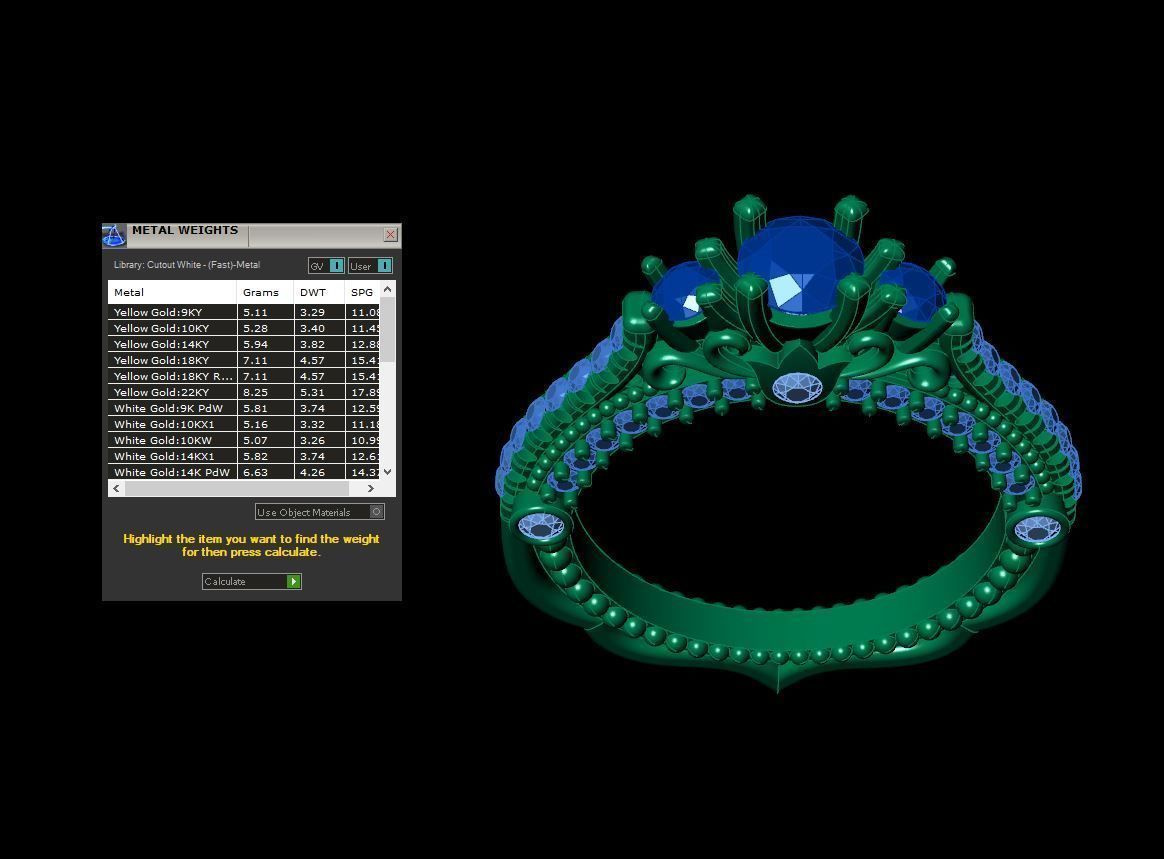Click the Library: Cutout White label
The width and height of the screenshot is (1164, 859).
click(186, 264)
